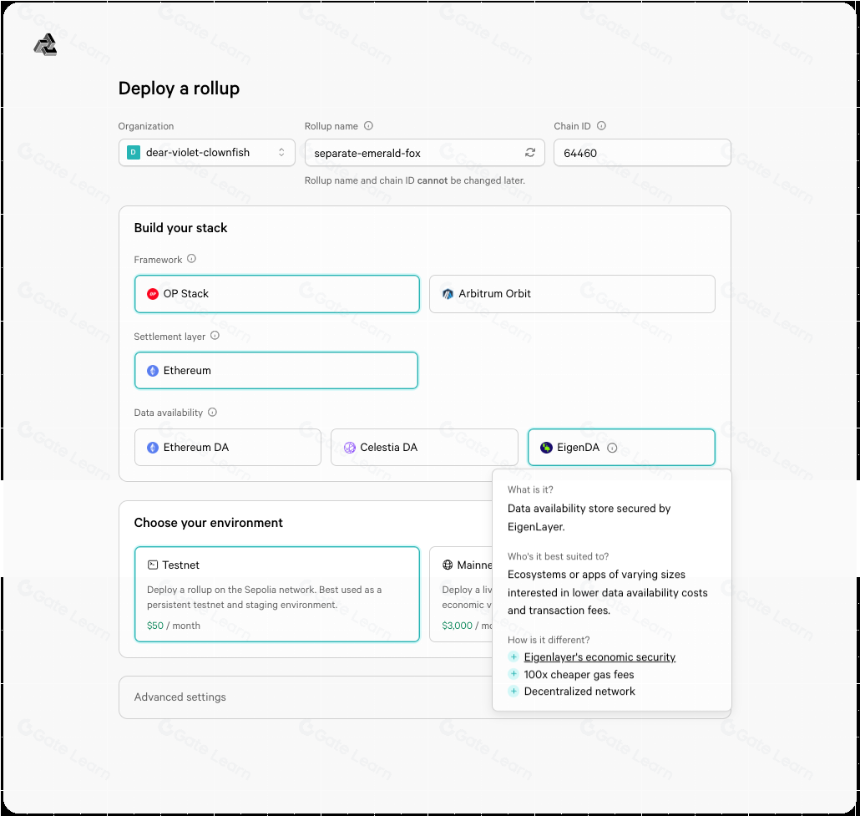Click the 'Decentralized network' tooltip text

(579, 692)
